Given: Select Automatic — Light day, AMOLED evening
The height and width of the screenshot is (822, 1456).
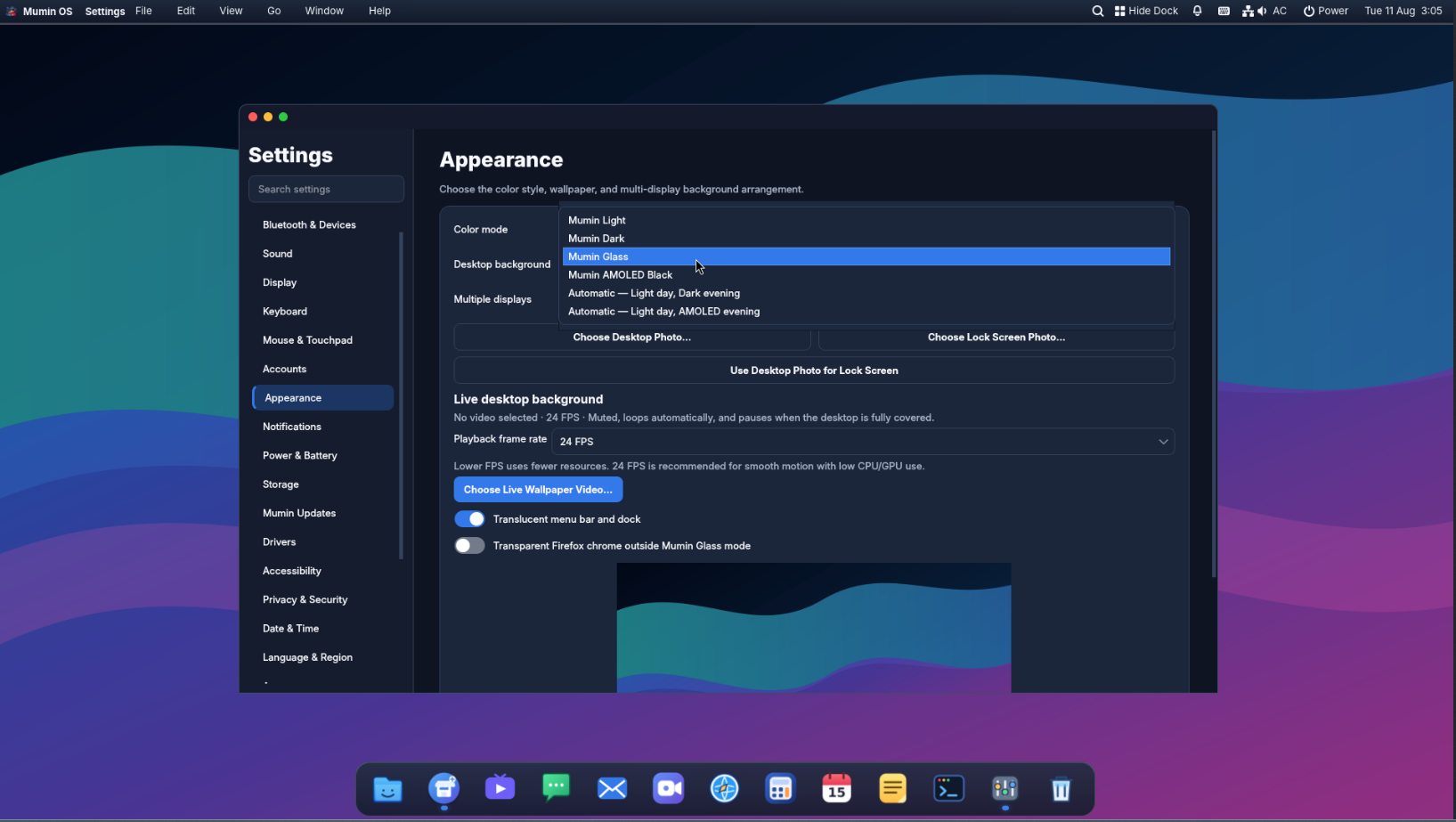Looking at the screenshot, I should pos(866,312).
